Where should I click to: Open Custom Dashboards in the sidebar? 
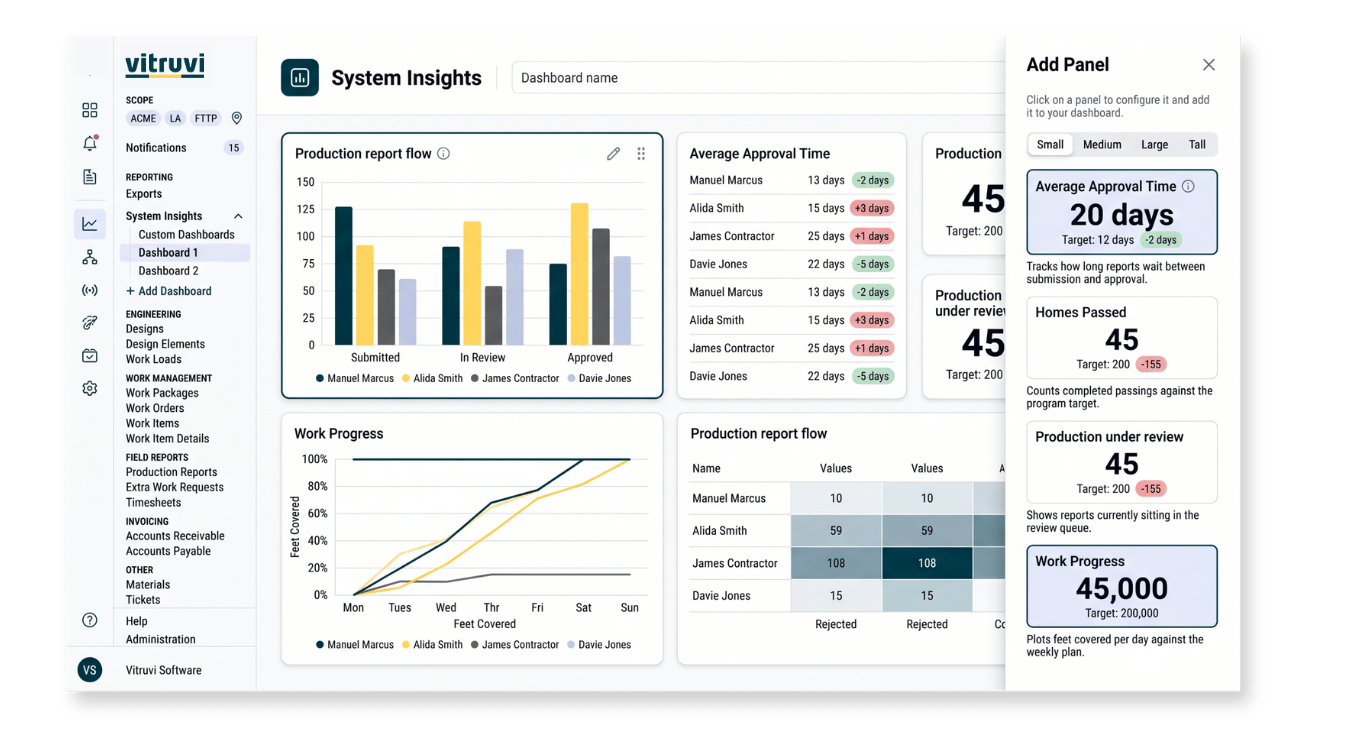(x=186, y=235)
